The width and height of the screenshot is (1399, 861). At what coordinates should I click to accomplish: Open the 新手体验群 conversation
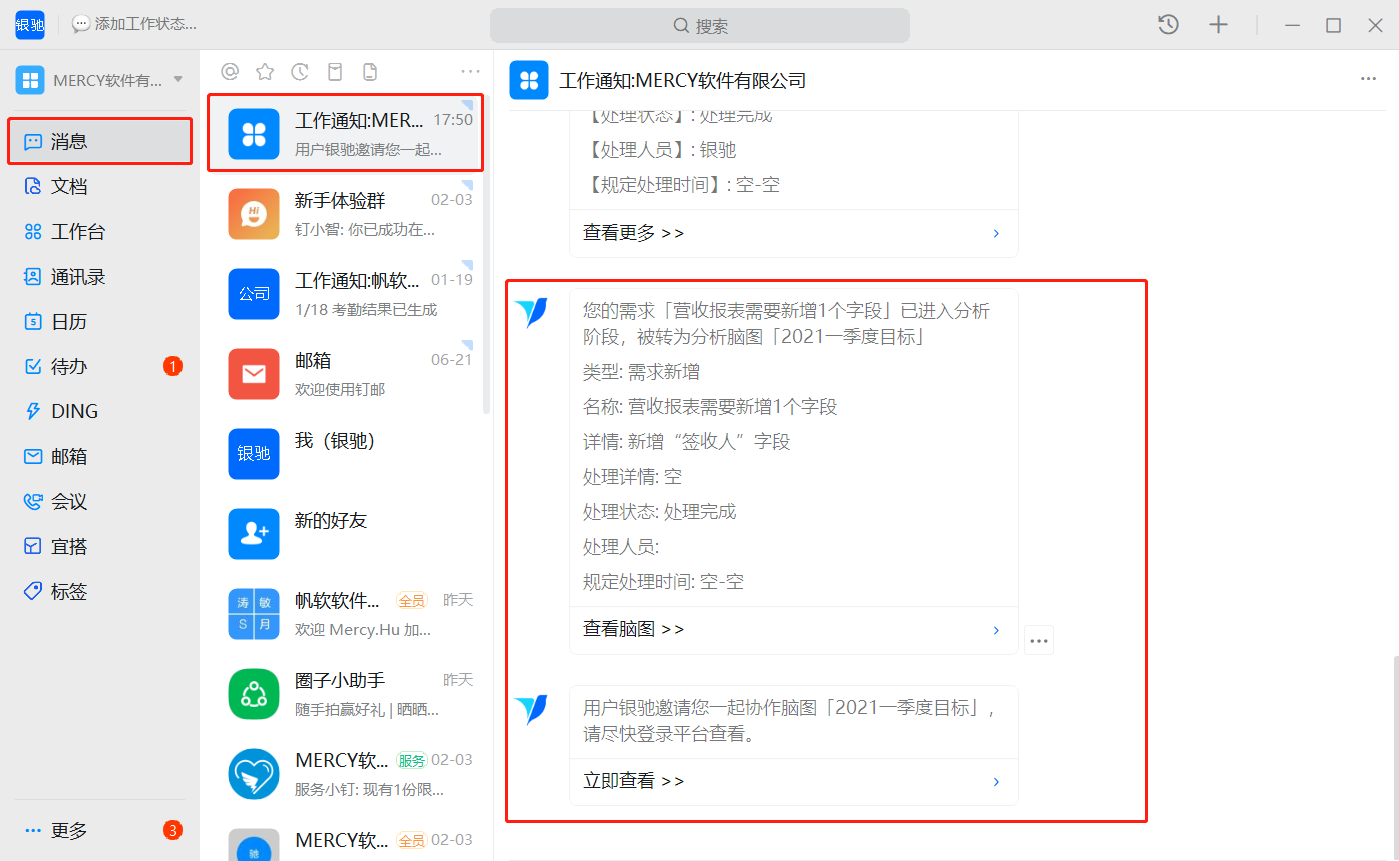pos(346,214)
